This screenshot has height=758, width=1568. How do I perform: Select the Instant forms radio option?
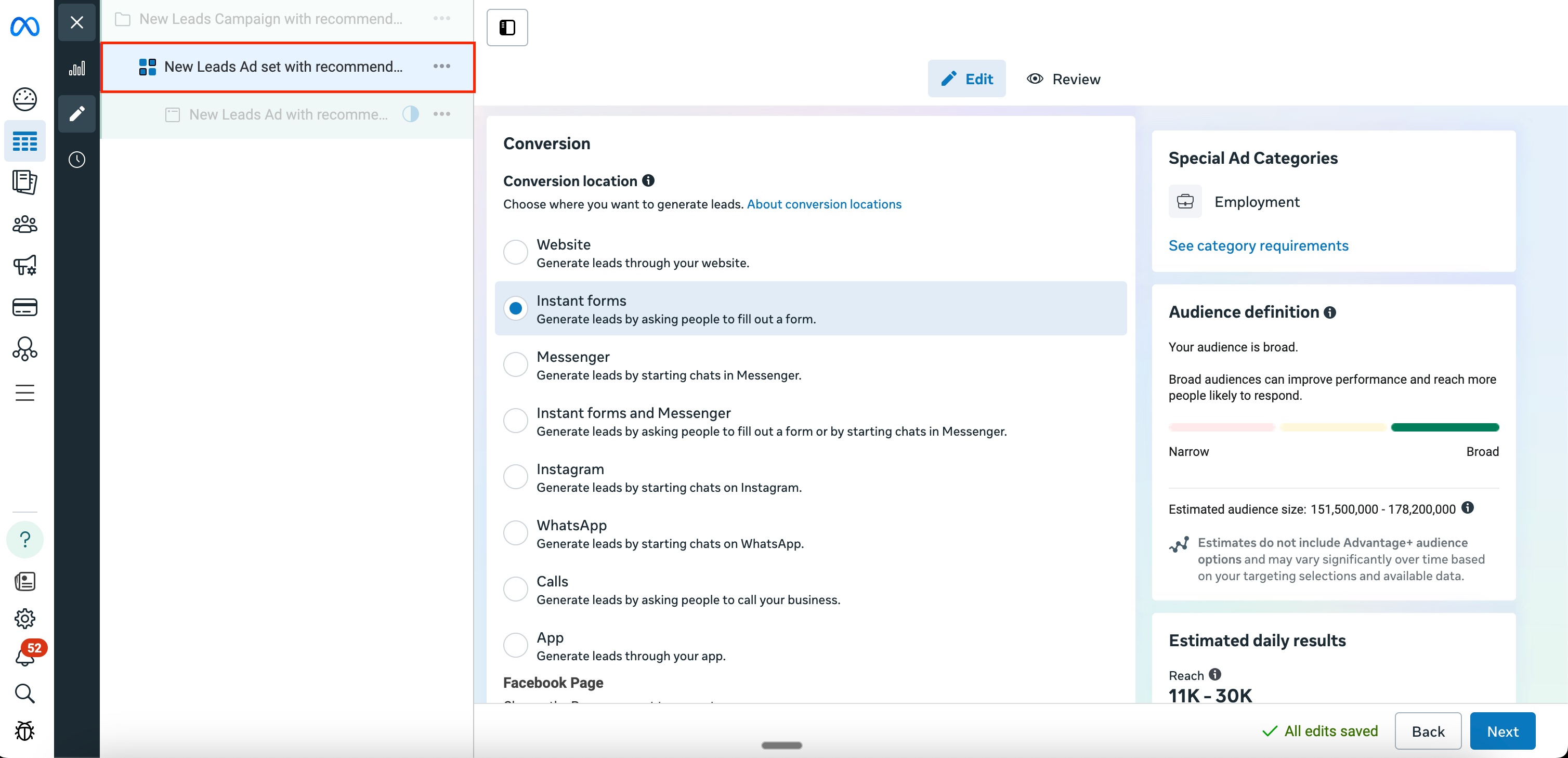point(516,308)
